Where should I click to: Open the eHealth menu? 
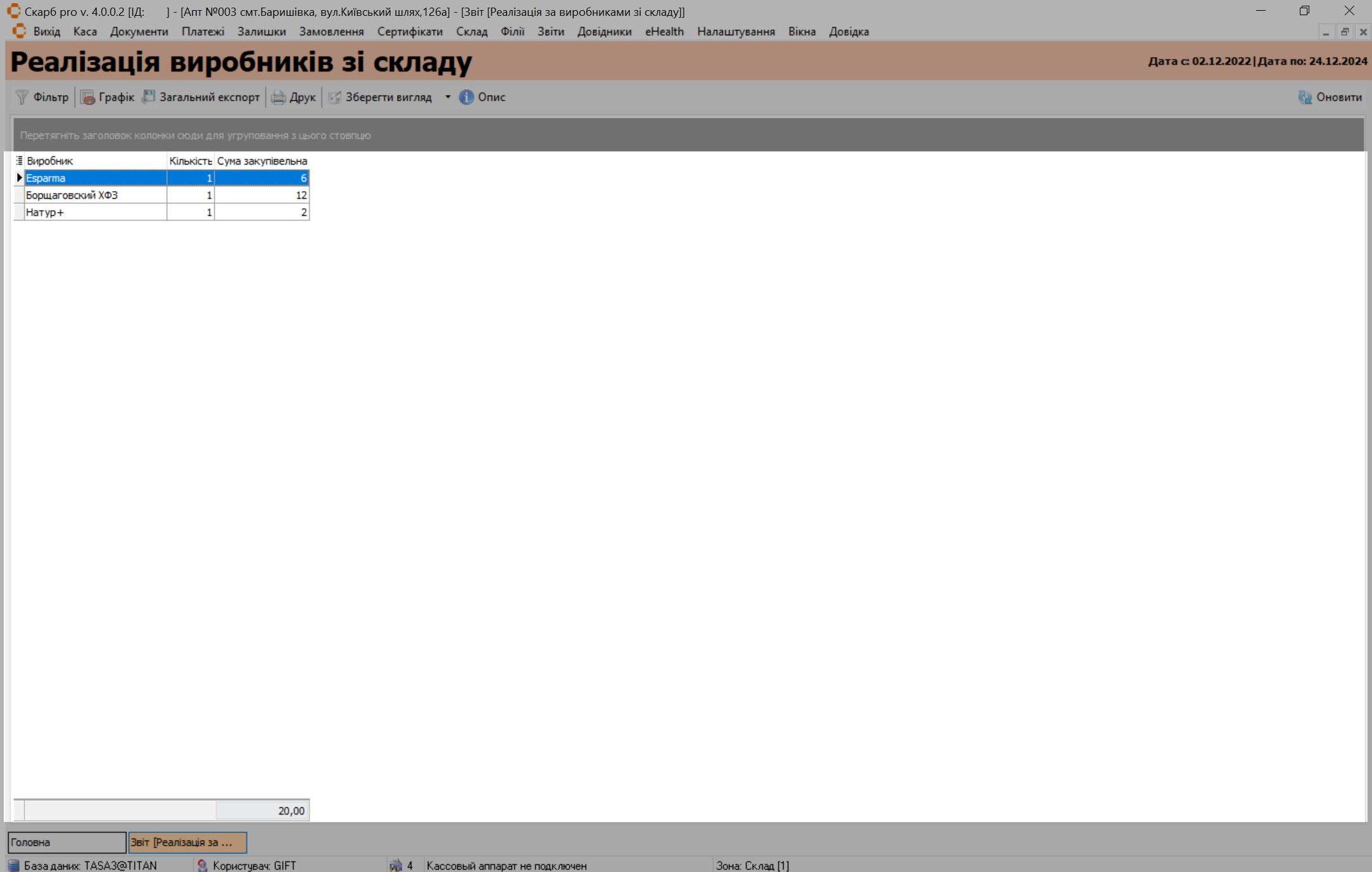tap(664, 32)
